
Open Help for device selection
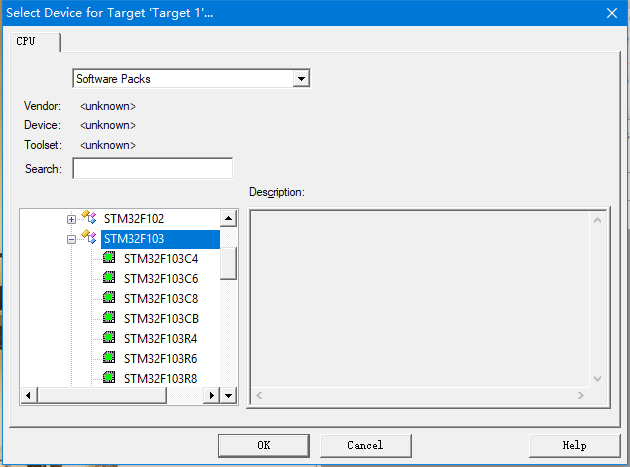pos(575,445)
